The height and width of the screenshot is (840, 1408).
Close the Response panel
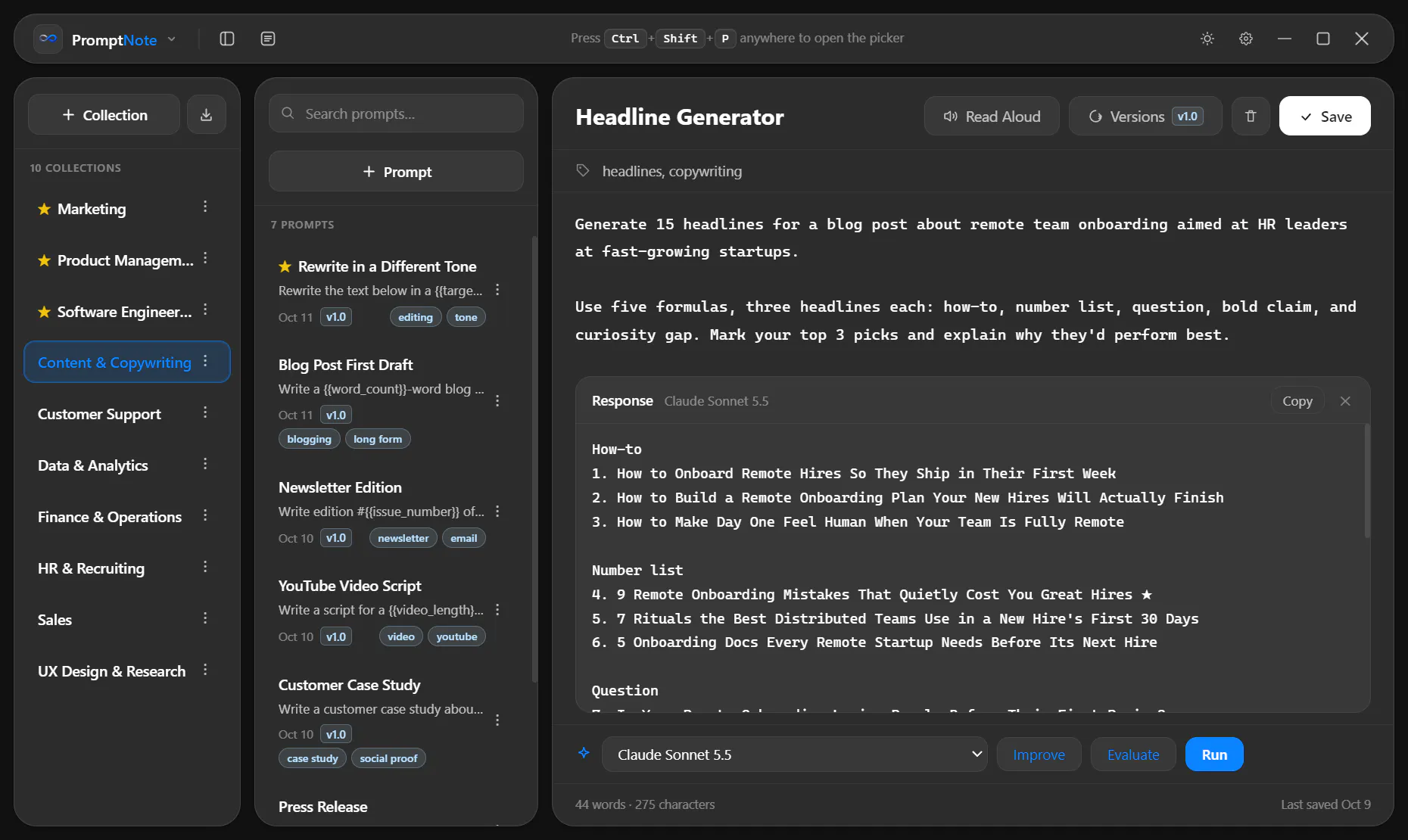[1345, 401]
